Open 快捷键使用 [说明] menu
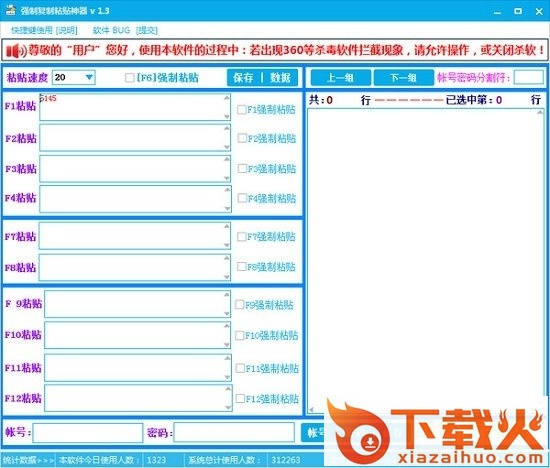 point(44,31)
